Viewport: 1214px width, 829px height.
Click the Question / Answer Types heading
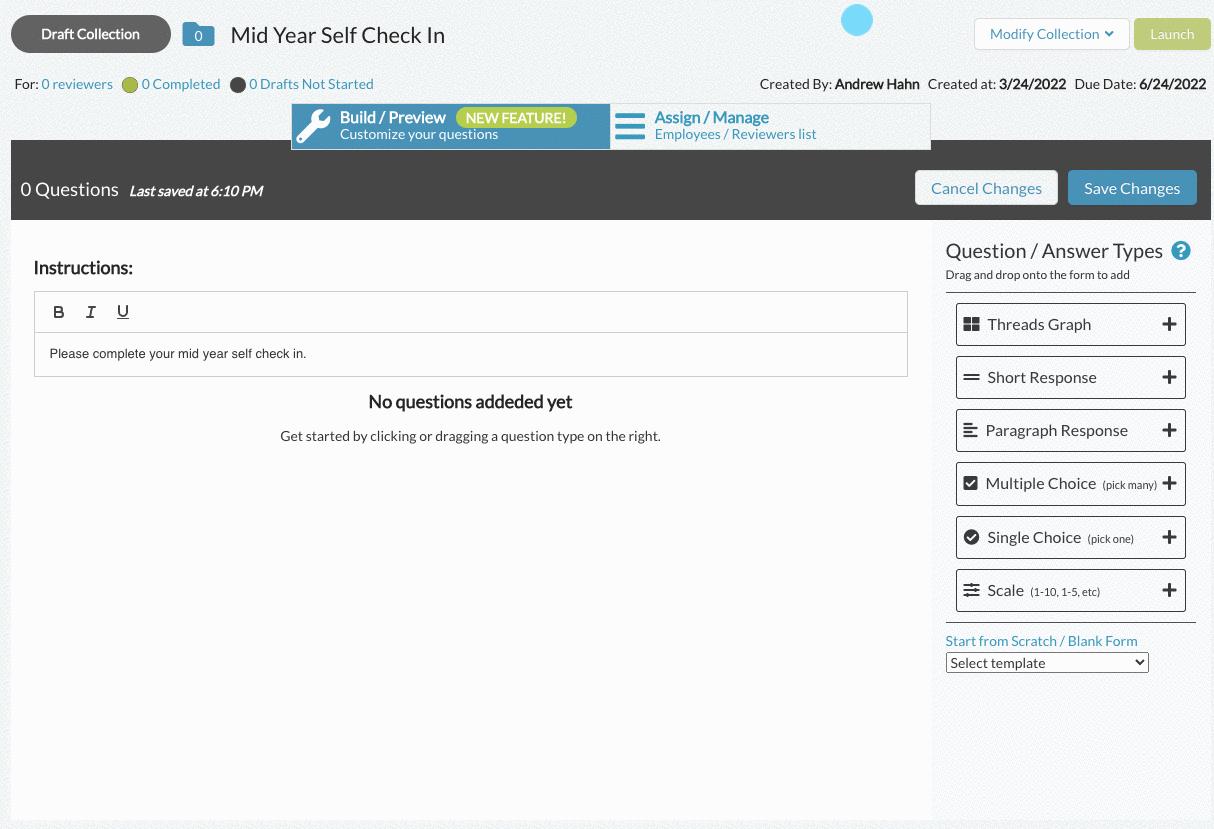point(1054,251)
